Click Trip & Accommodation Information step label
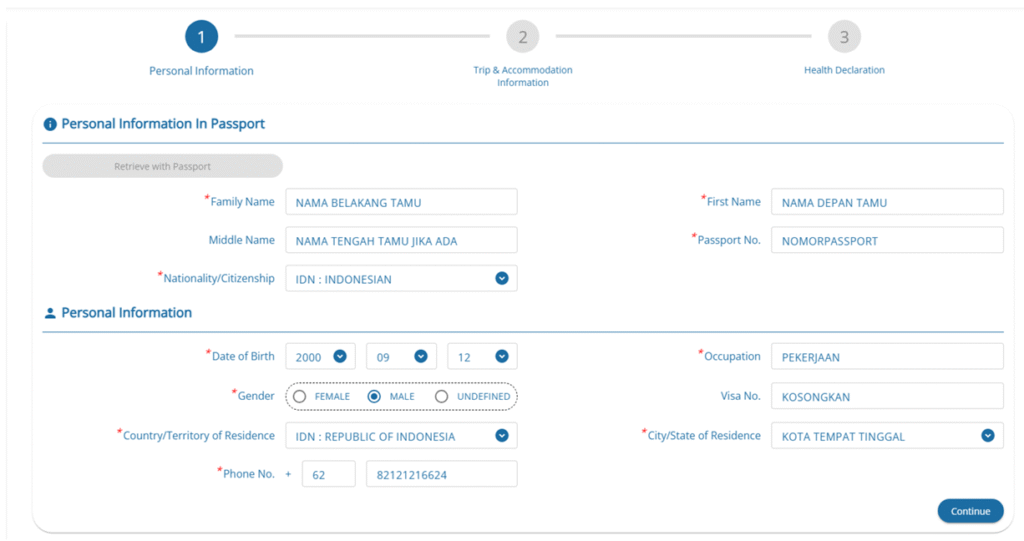1024x541 pixels. [522, 76]
